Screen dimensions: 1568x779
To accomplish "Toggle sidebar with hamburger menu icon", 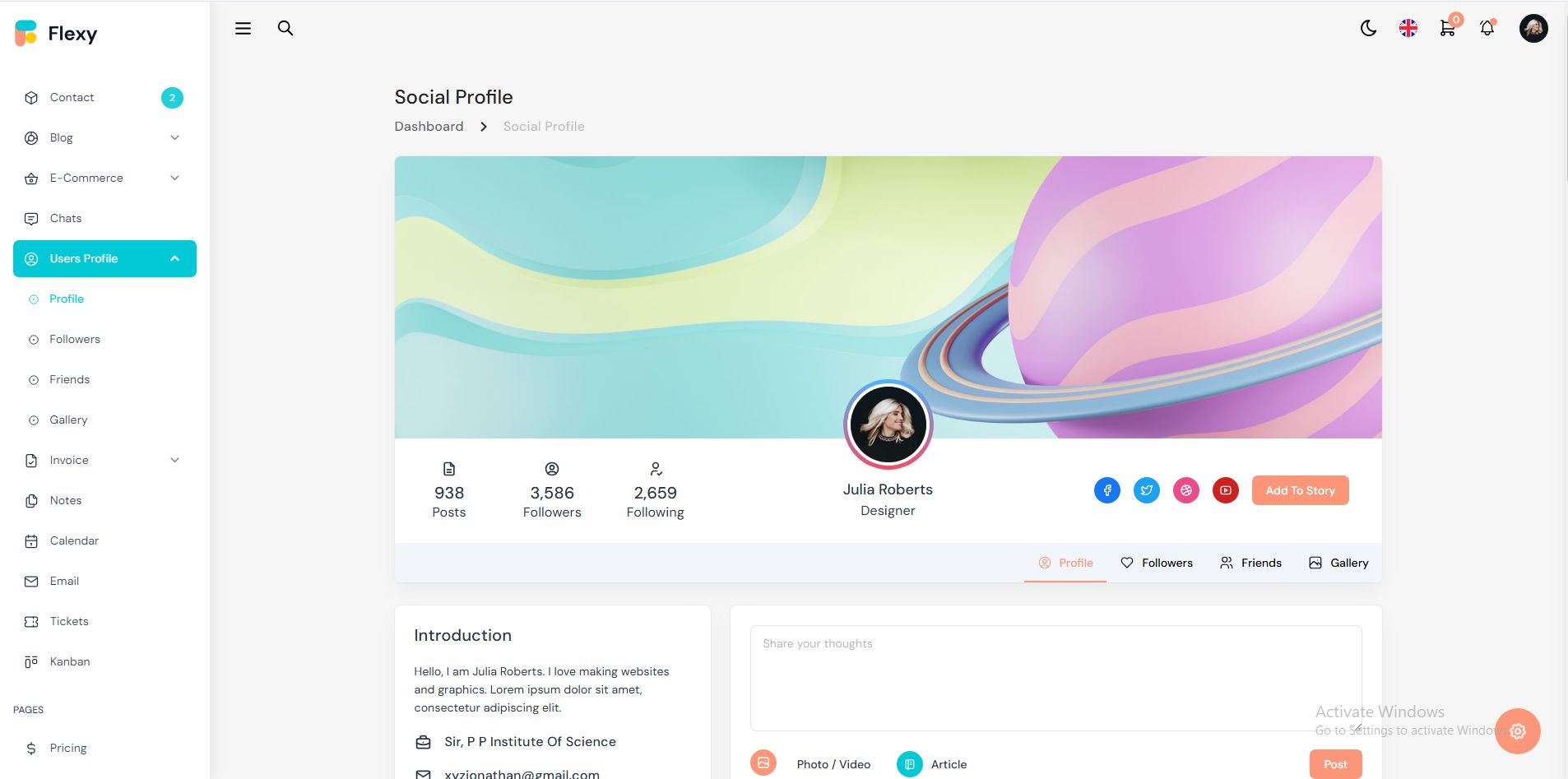I will [x=243, y=28].
